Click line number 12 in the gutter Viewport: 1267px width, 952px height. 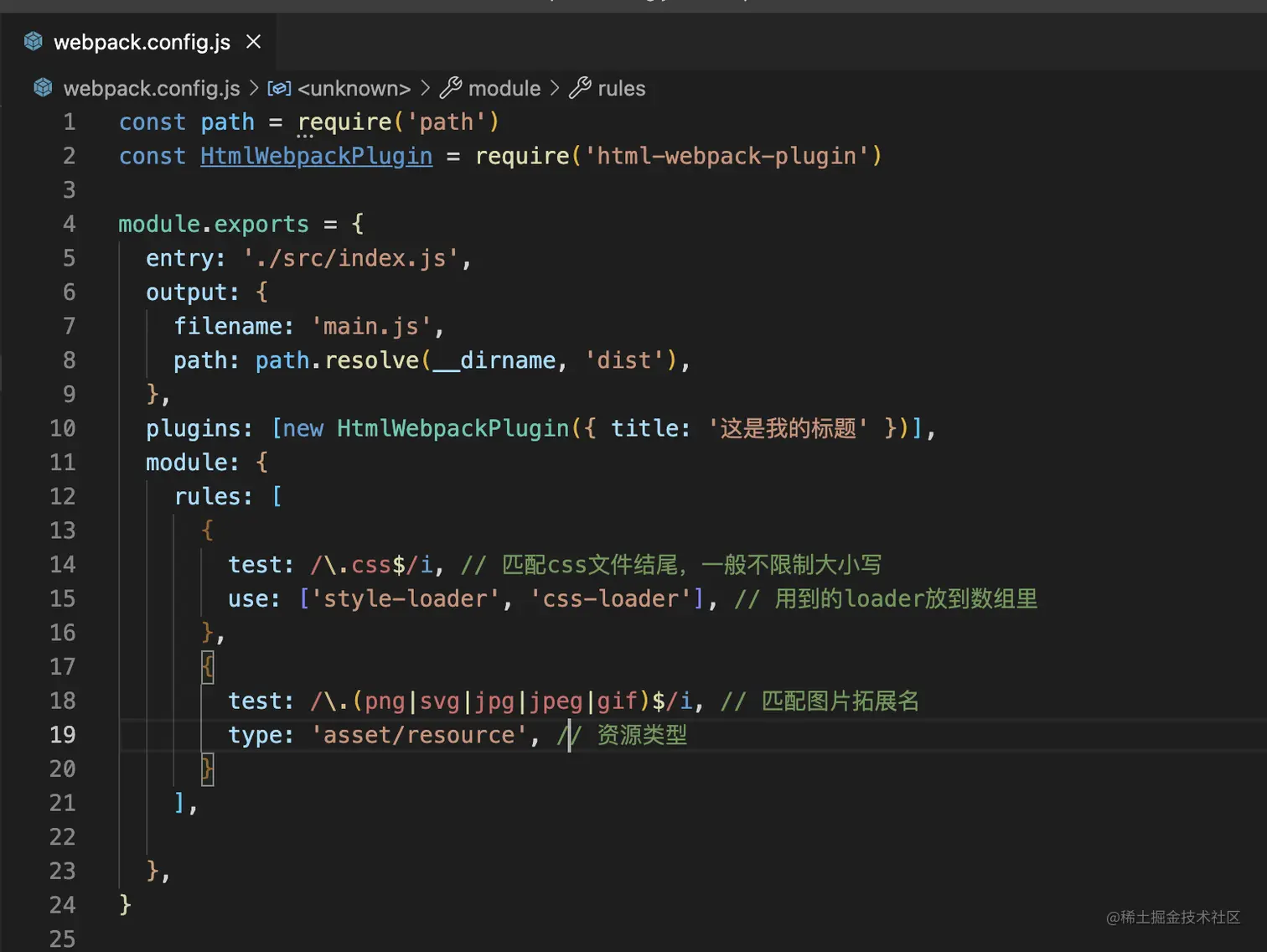click(x=63, y=496)
